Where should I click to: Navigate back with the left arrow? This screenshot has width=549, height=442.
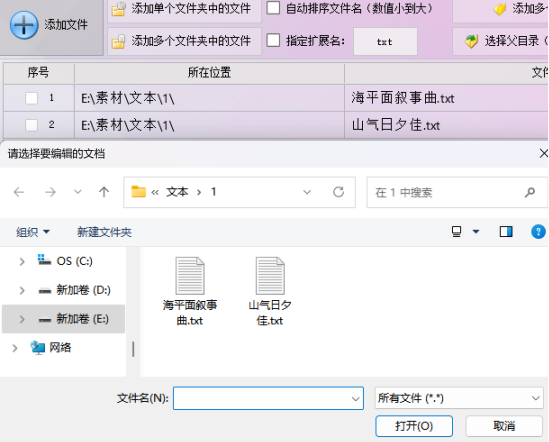(19, 192)
